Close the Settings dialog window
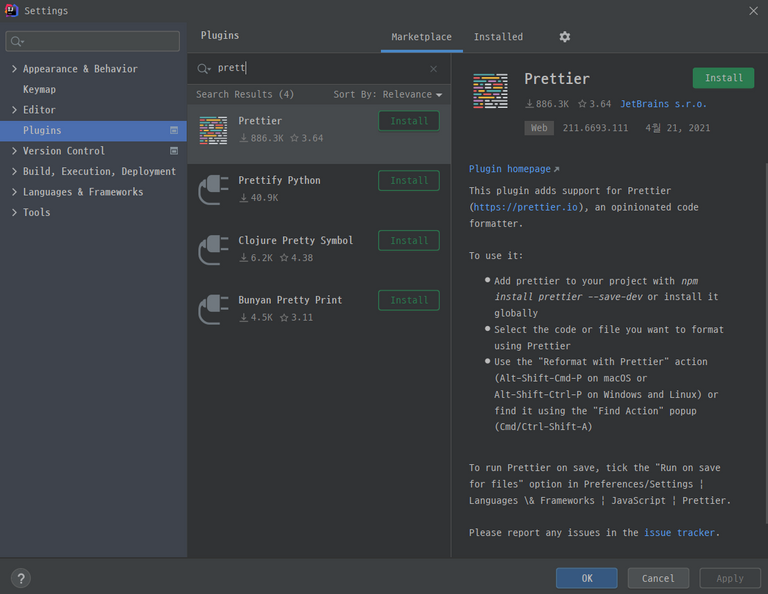The width and height of the screenshot is (768, 594). tap(753, 11)
